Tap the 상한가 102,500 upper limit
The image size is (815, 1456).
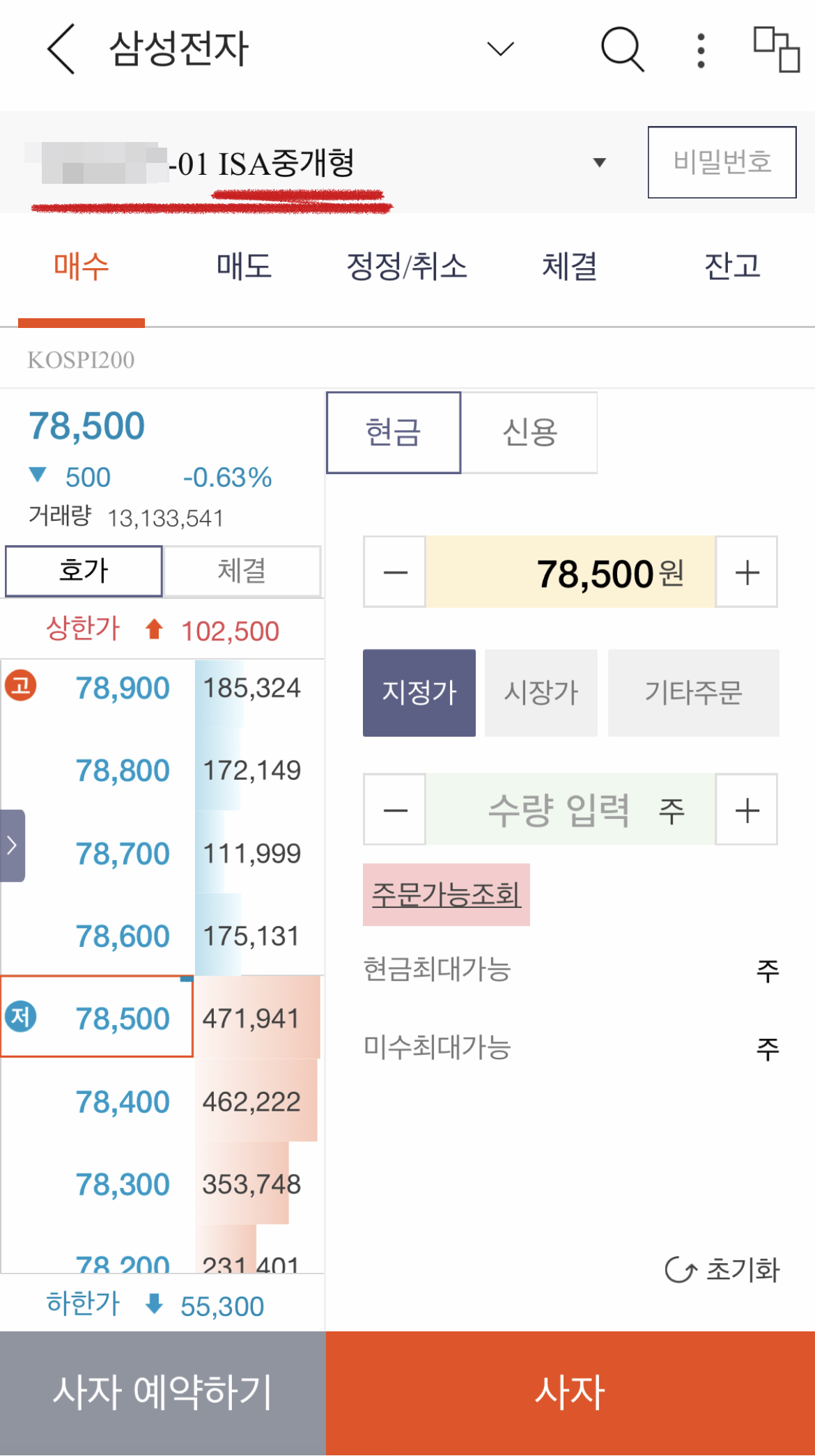162,630
